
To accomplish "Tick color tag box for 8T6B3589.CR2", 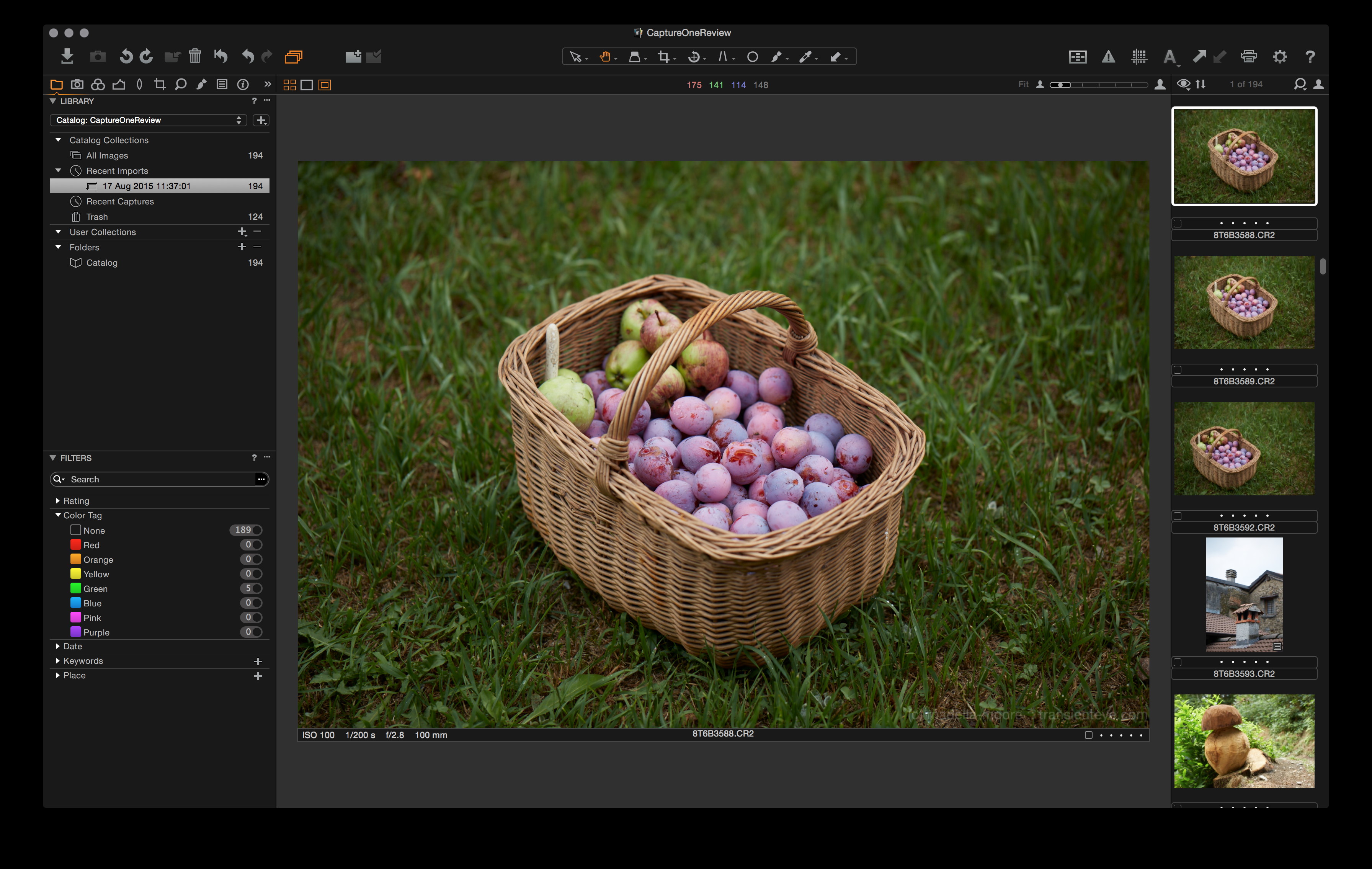I will point(1178,370).
